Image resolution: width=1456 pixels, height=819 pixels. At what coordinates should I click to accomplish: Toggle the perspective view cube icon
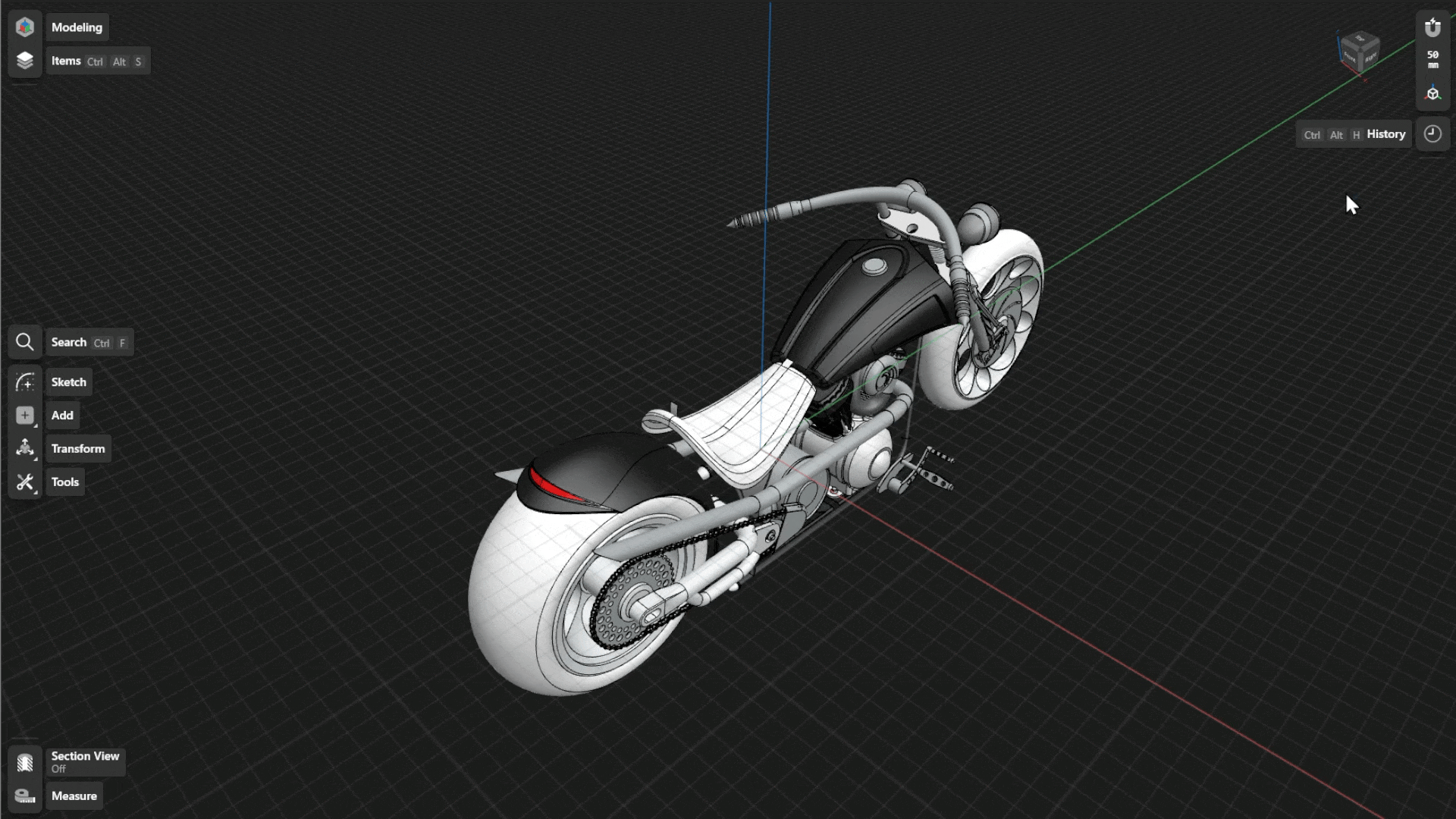click(x=1432, y=94)
